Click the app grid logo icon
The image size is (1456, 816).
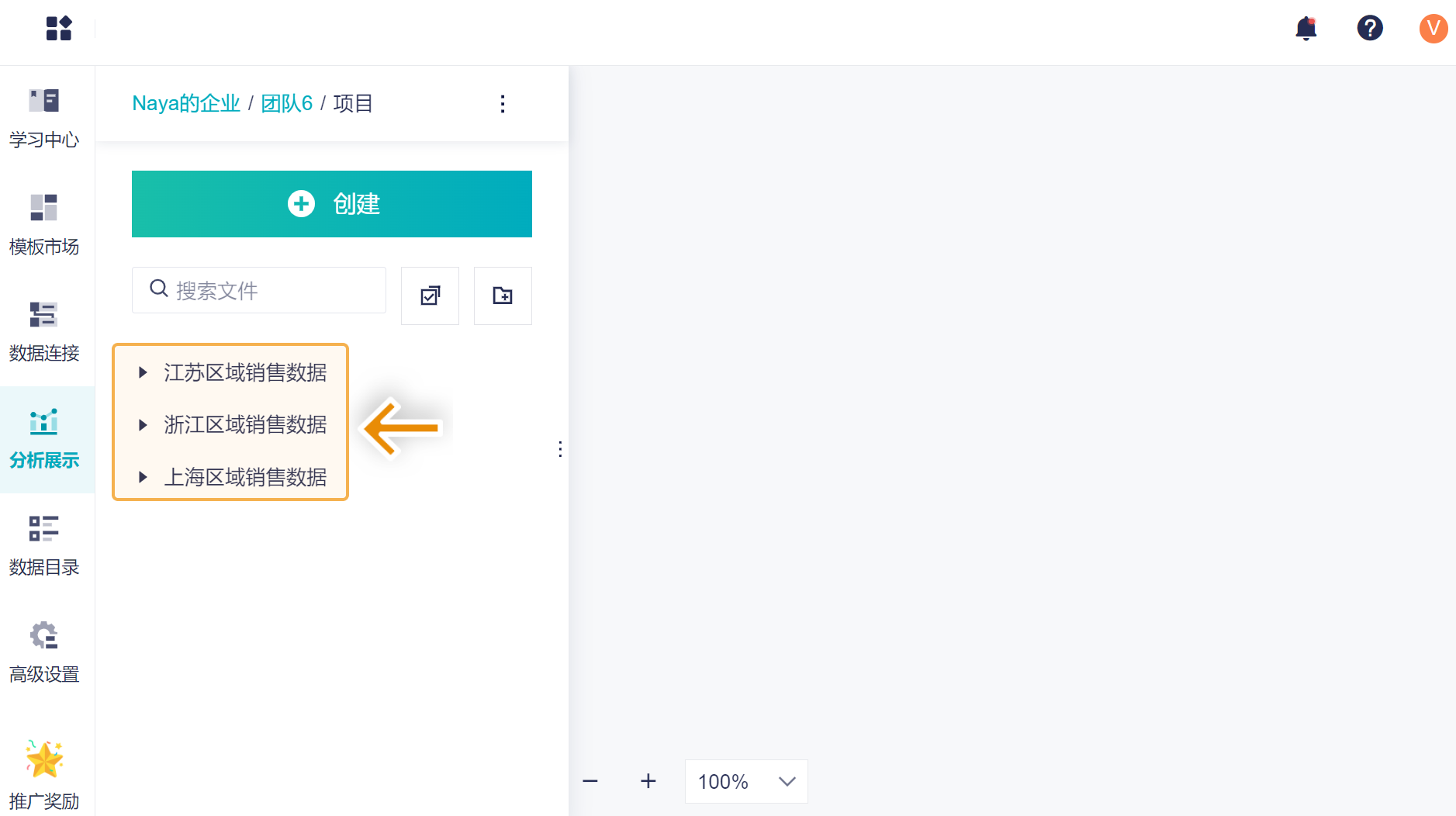tap(59, 29)
